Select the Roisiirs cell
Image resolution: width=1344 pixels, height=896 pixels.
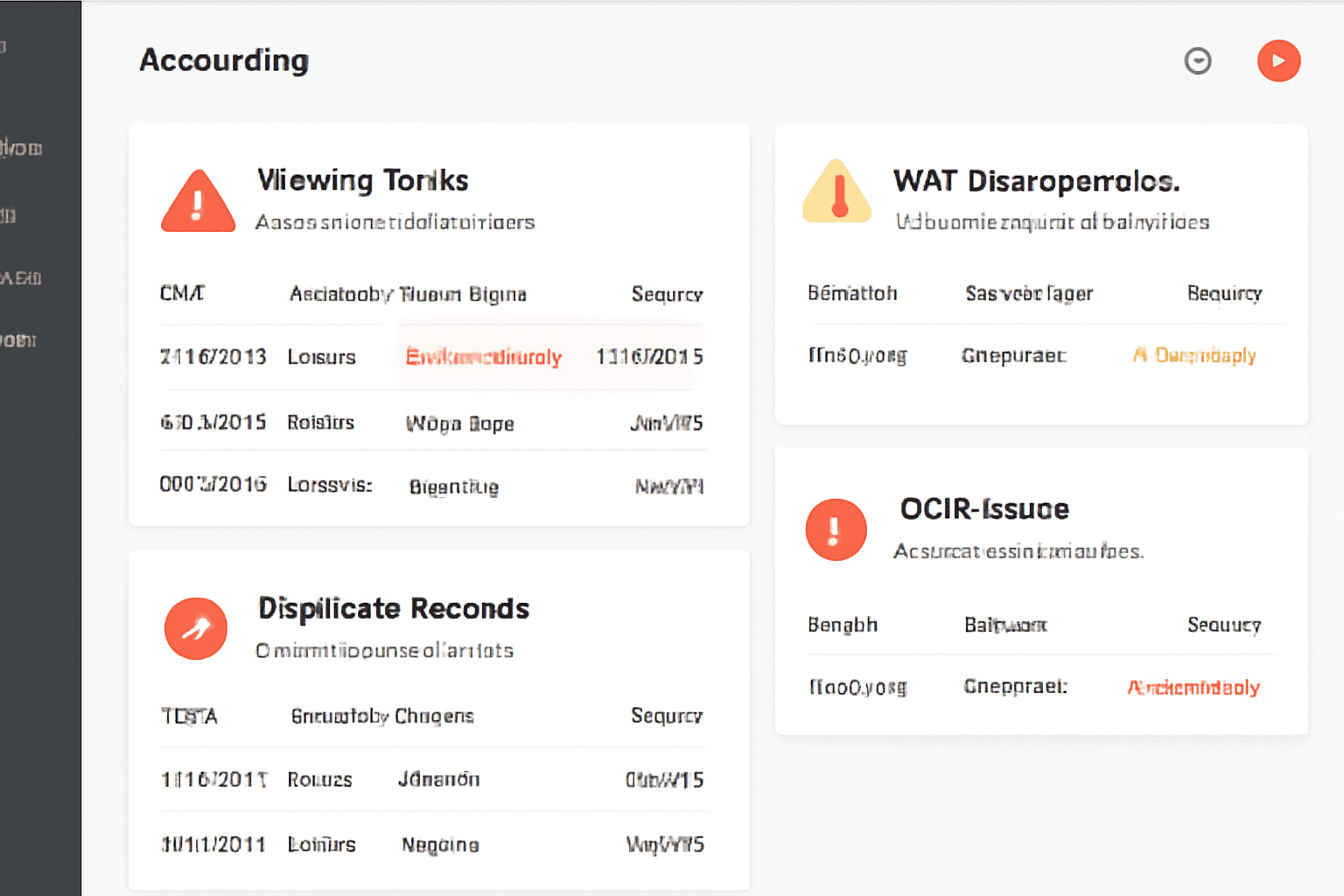point(320,423)
